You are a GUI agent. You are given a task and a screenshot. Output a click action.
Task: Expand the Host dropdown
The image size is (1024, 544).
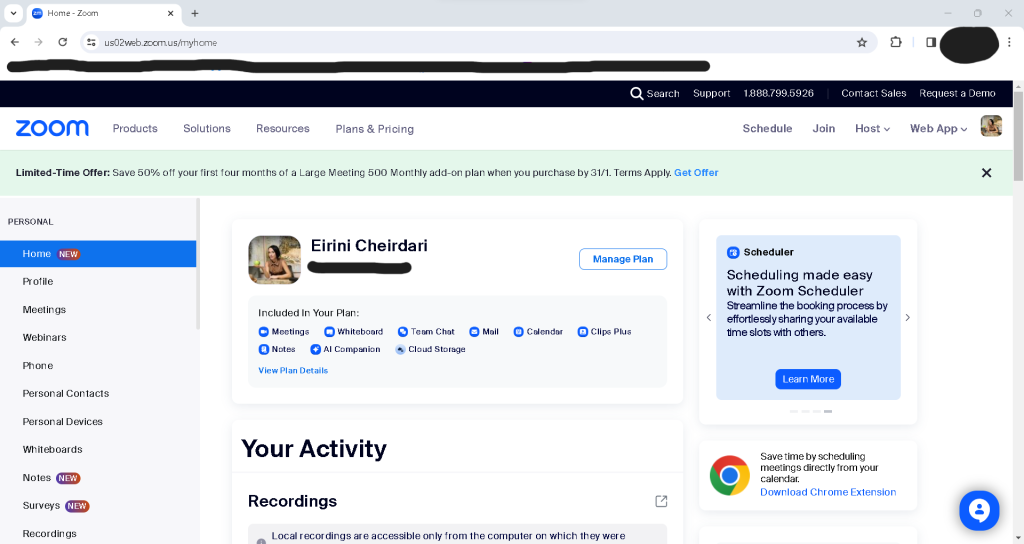click(x=872, y=129)
